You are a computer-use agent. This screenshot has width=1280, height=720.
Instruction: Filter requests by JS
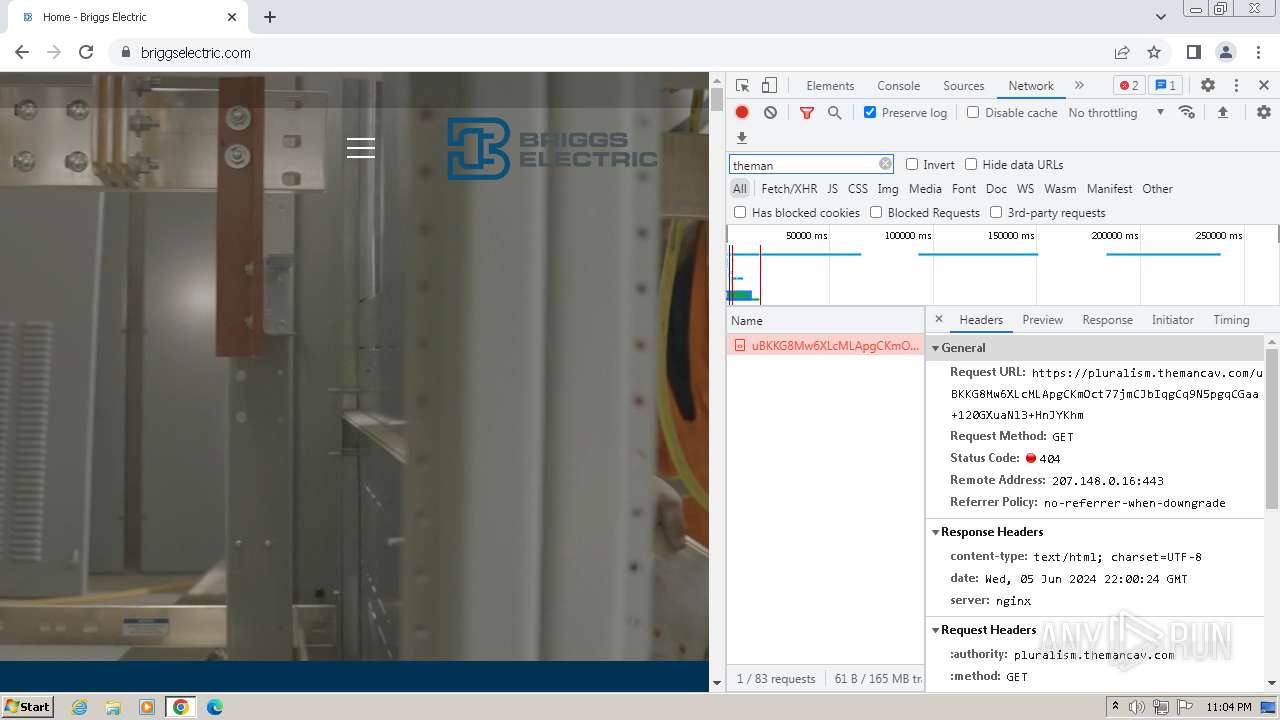pyautogui.click(x=832, y=188)
